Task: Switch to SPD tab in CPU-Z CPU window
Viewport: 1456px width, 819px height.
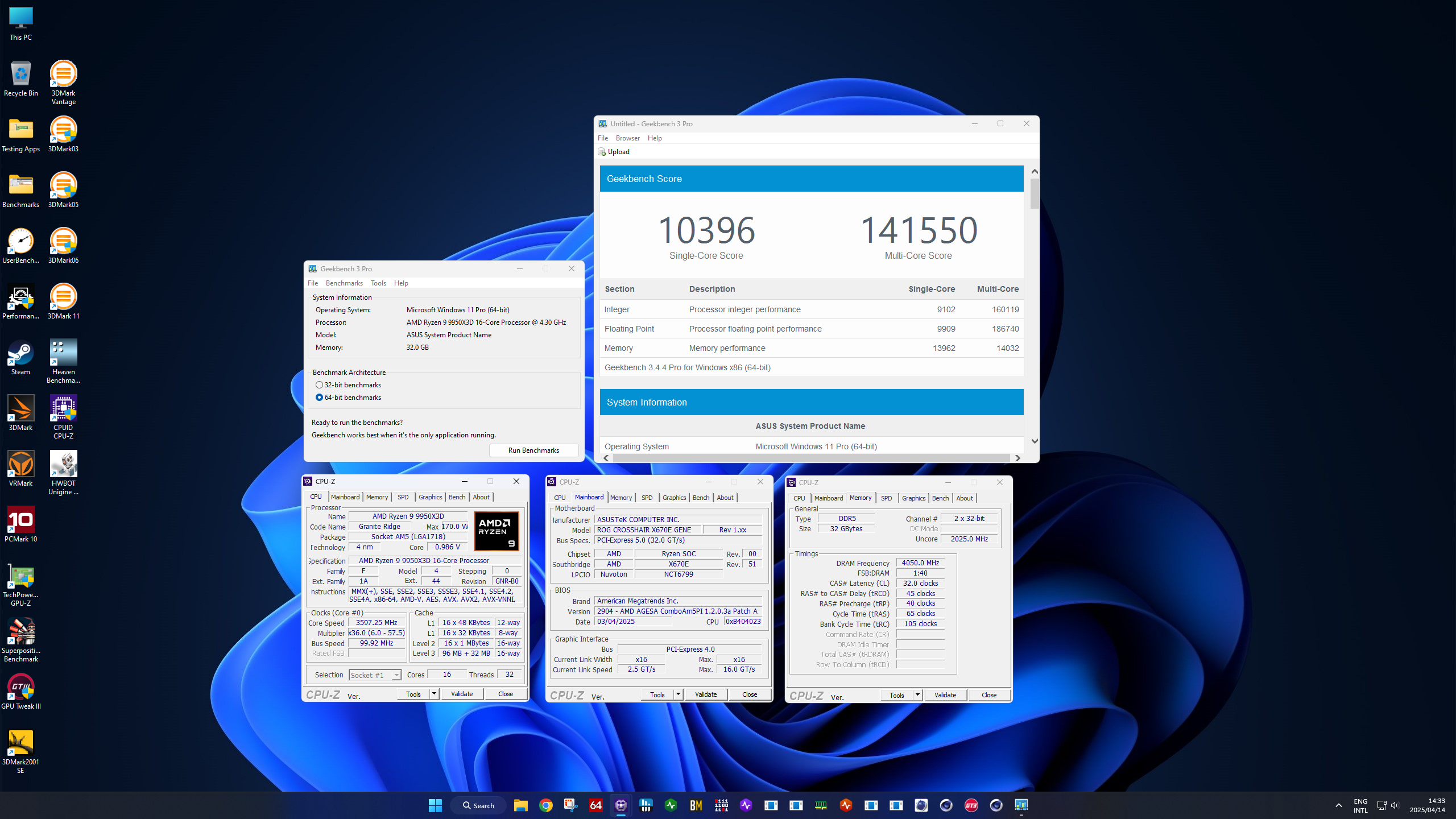Action: point(403,497)
